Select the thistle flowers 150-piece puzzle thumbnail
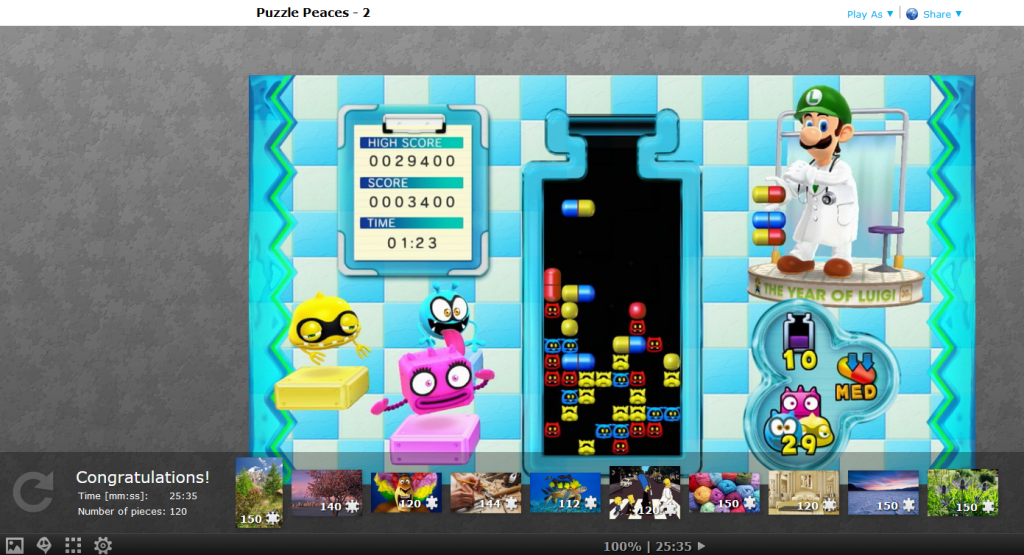The width and height of the screenshot is (1024, 555). pos(963,493)
